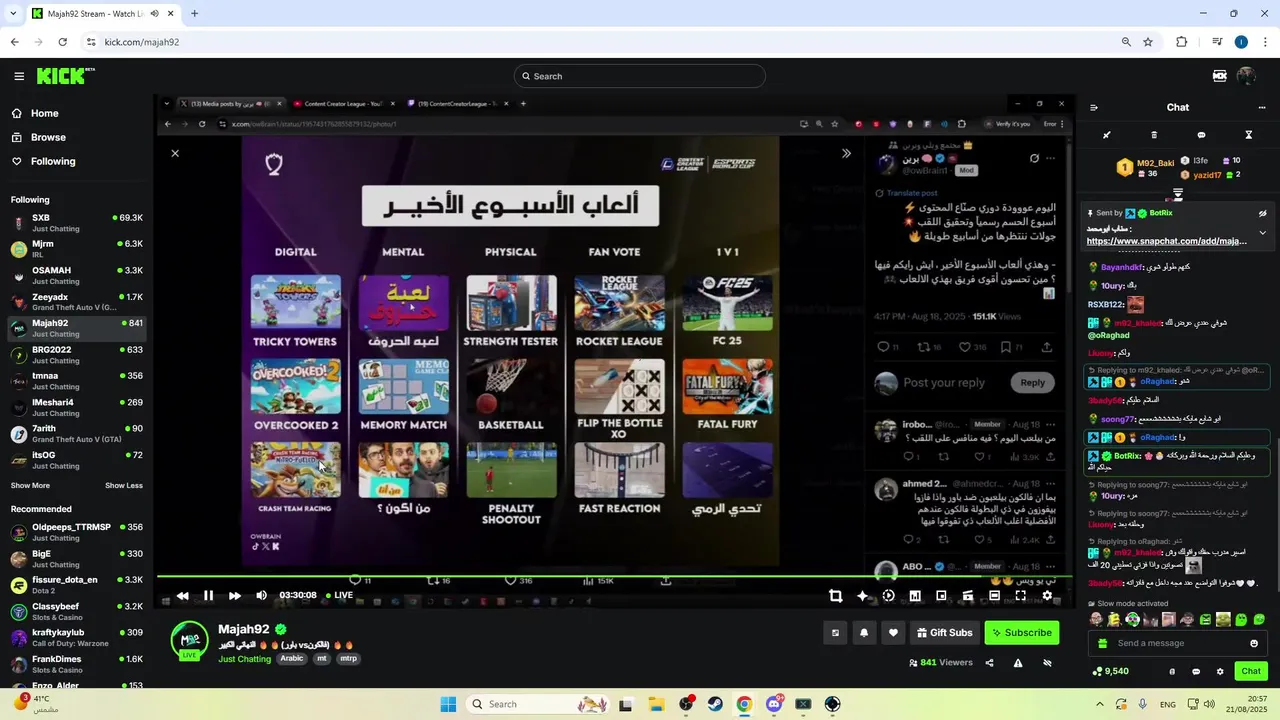Image resolution: width=1280 pixels, height=720 pixels.
Task: Click the share stream icon
Action: pyautogui.click(x=989, y=662)
